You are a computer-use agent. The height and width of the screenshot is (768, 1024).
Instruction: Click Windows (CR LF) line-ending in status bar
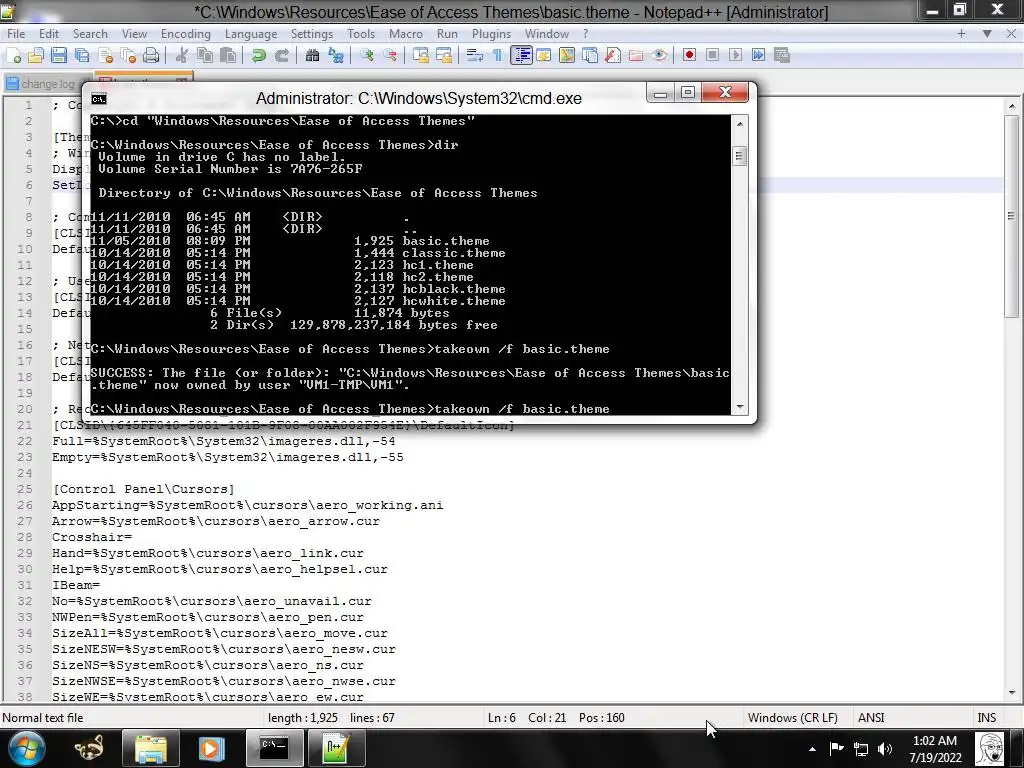point(792,718)
